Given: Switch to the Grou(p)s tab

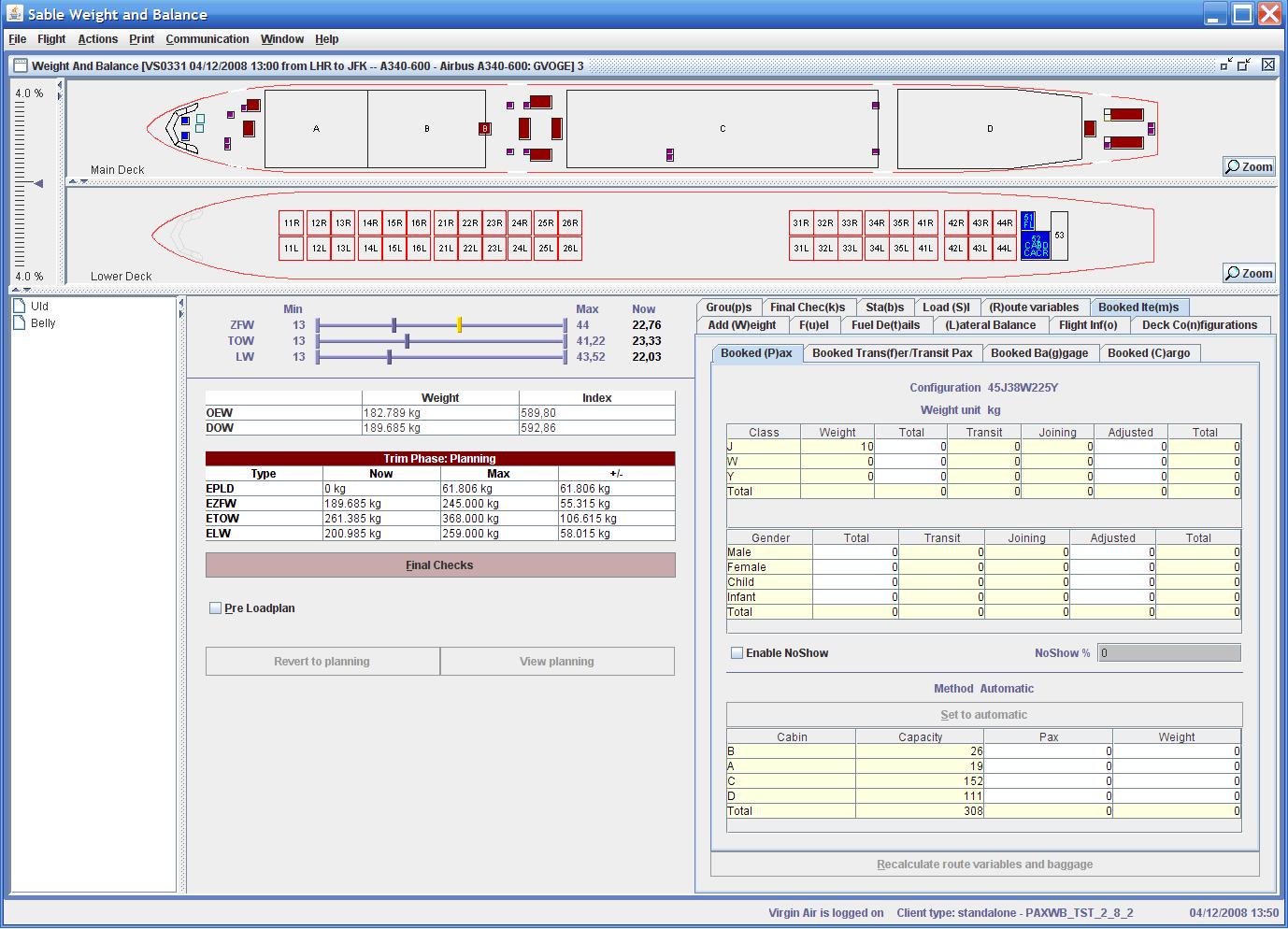Looking at the screenshot, I should tap(729, 307).
